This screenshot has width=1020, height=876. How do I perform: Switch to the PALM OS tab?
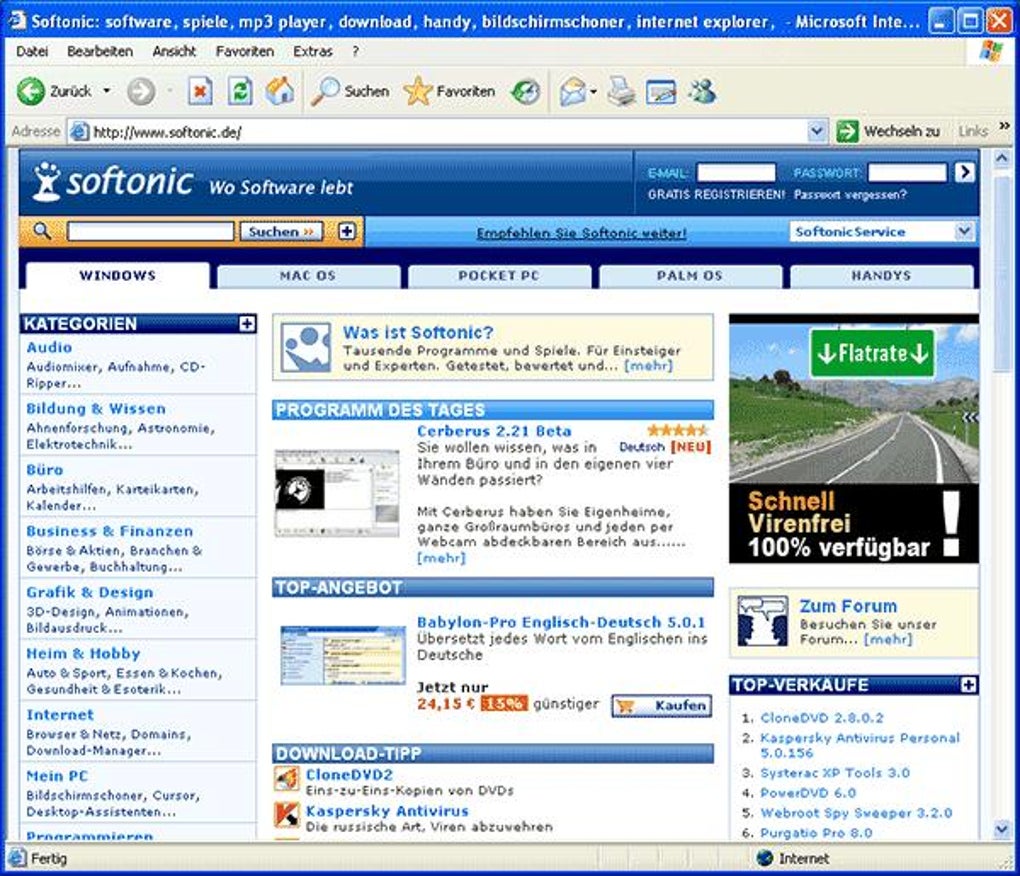click(690, 276)
